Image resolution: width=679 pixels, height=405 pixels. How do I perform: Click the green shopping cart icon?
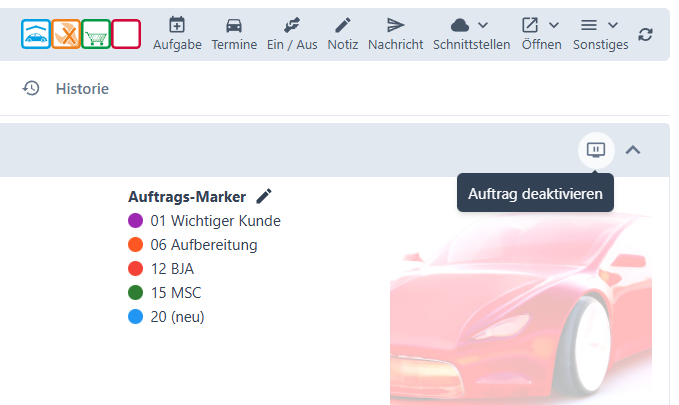coord(96,34)
